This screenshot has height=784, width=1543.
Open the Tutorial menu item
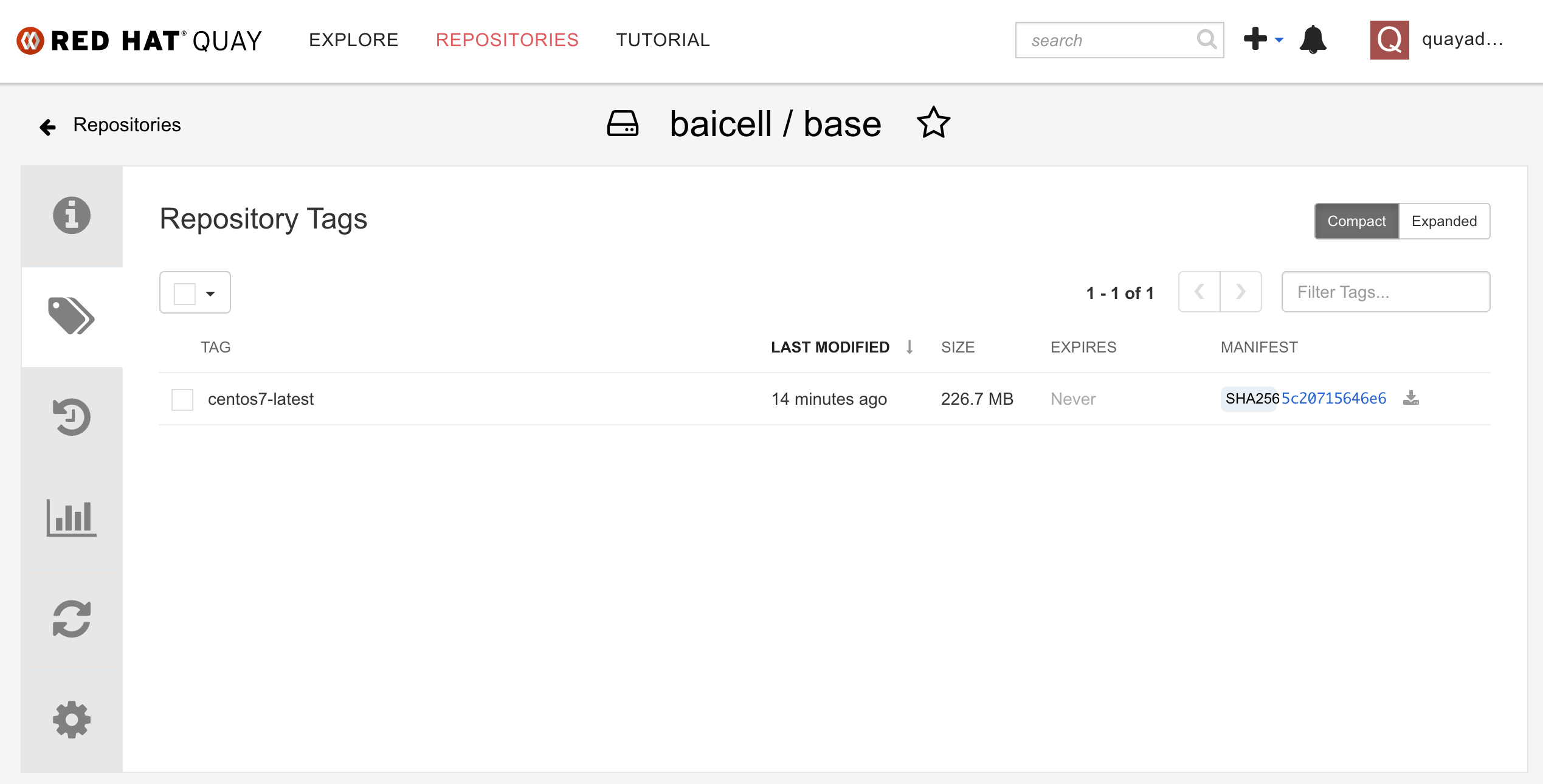663,40
